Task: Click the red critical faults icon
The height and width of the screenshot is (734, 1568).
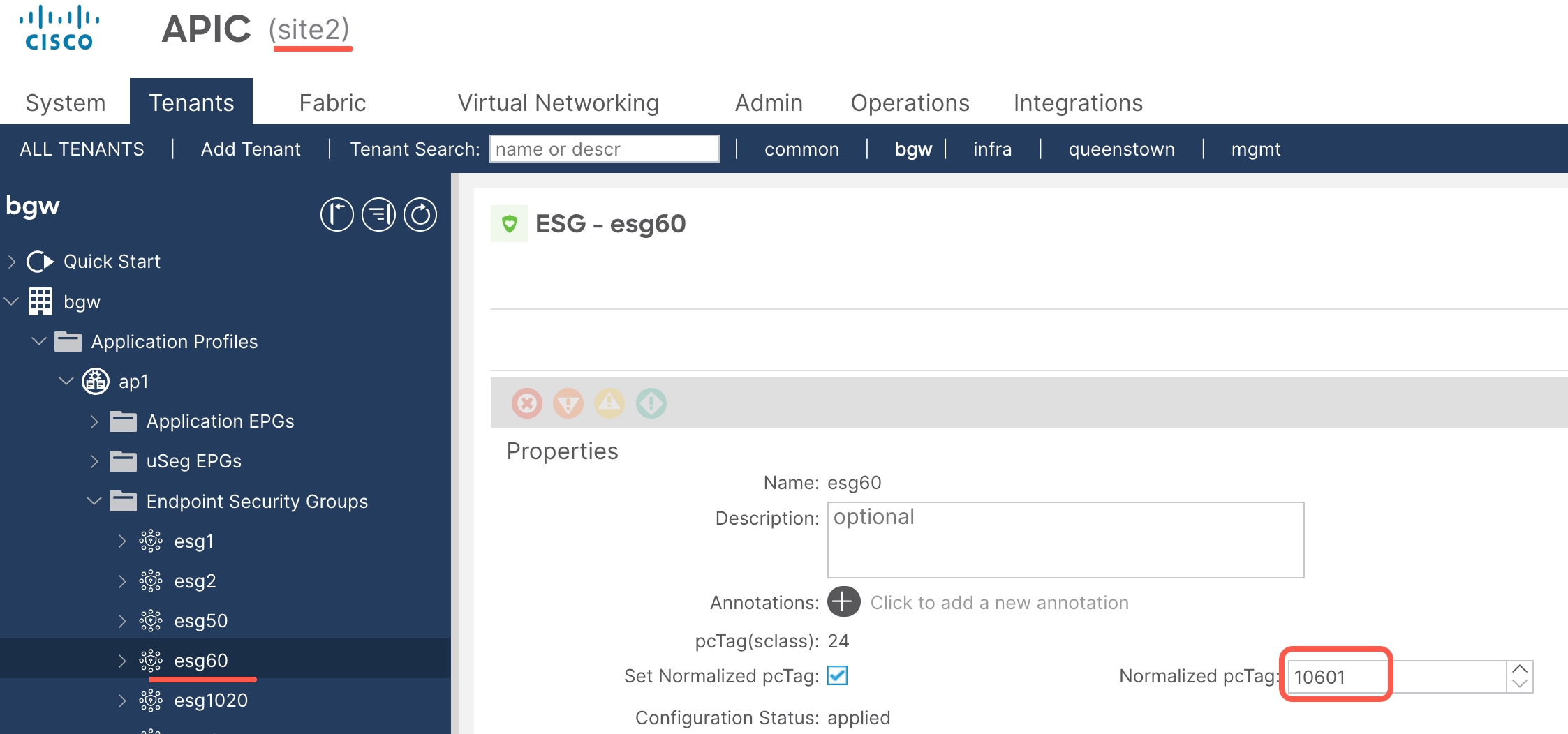Action: pos(527,403)
